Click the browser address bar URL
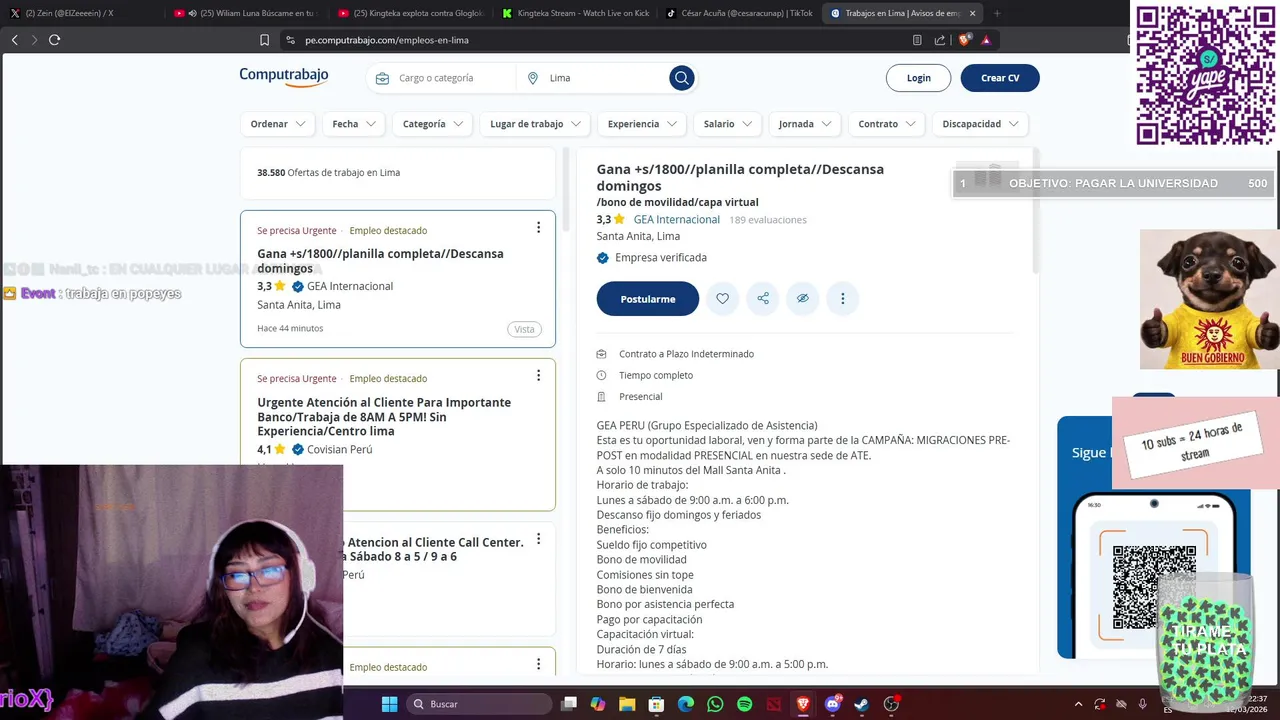 click(386, 40)
